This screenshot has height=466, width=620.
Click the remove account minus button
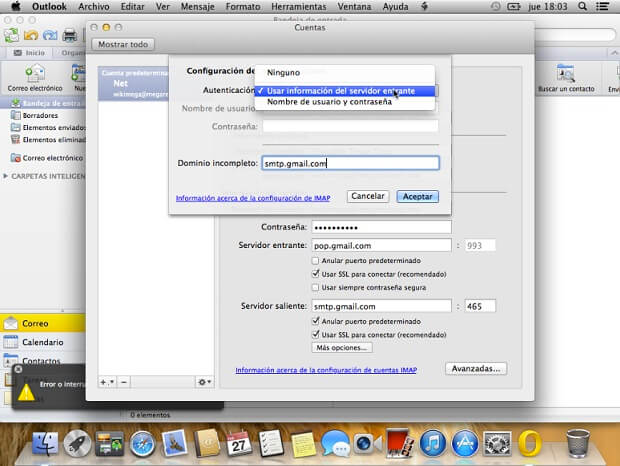pyautogui.click(x=124, y=382)
